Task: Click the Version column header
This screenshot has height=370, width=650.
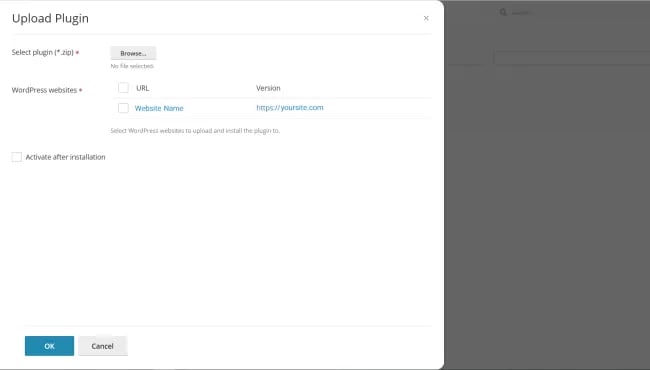Action: (268, 88)
